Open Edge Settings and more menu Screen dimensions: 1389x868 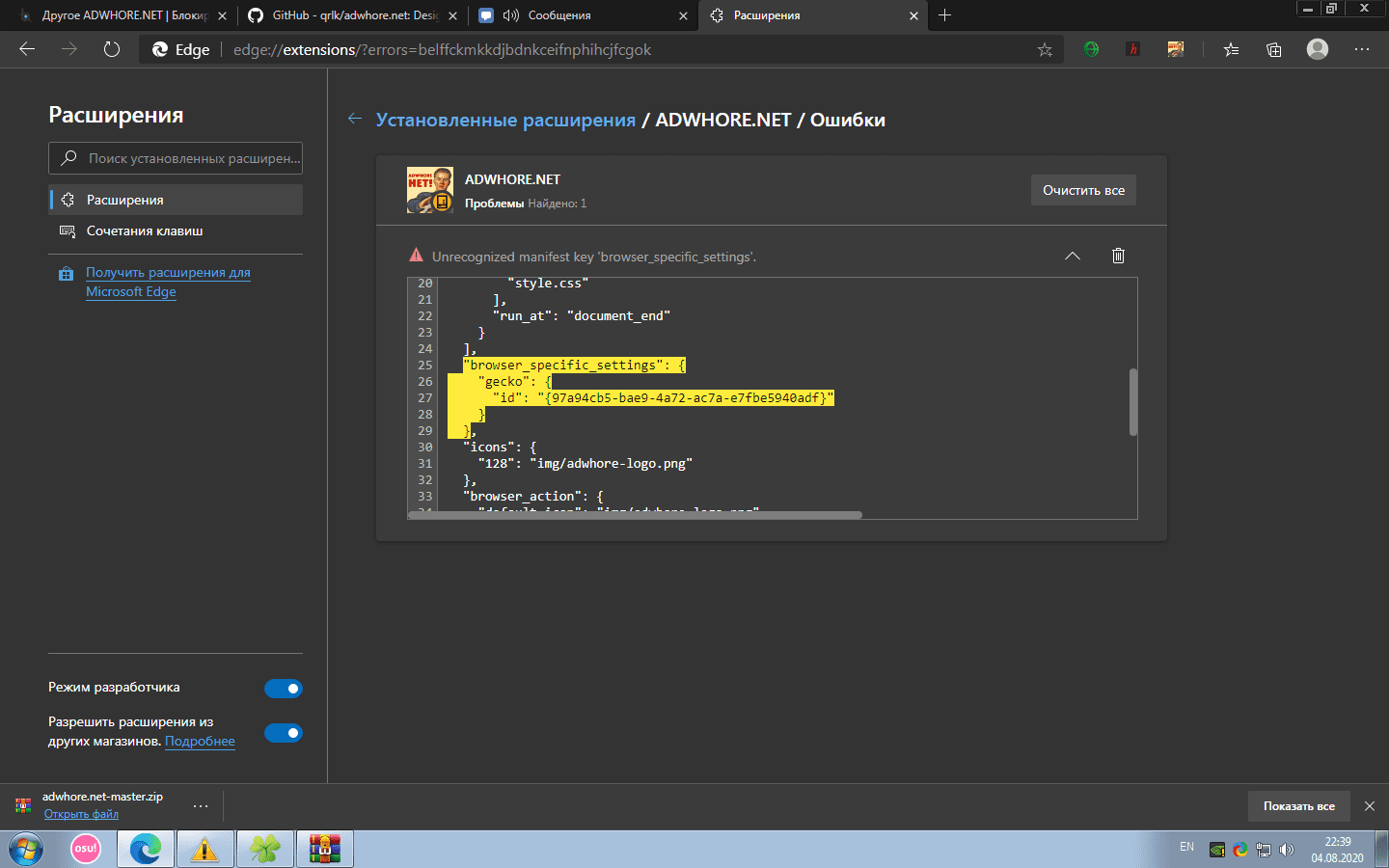coord(1362,49)
